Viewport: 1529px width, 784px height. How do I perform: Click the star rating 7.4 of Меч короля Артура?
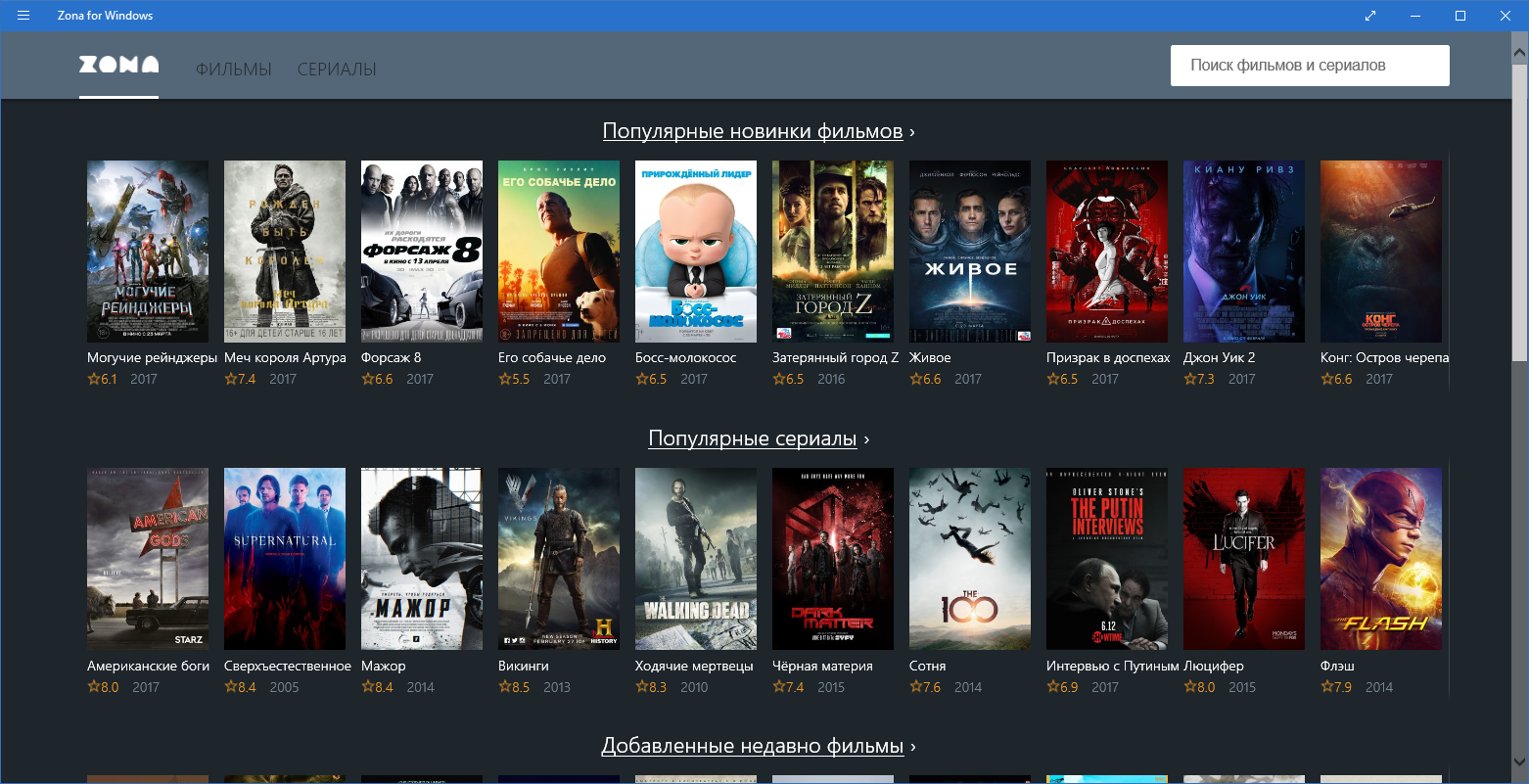coord(240,380)
